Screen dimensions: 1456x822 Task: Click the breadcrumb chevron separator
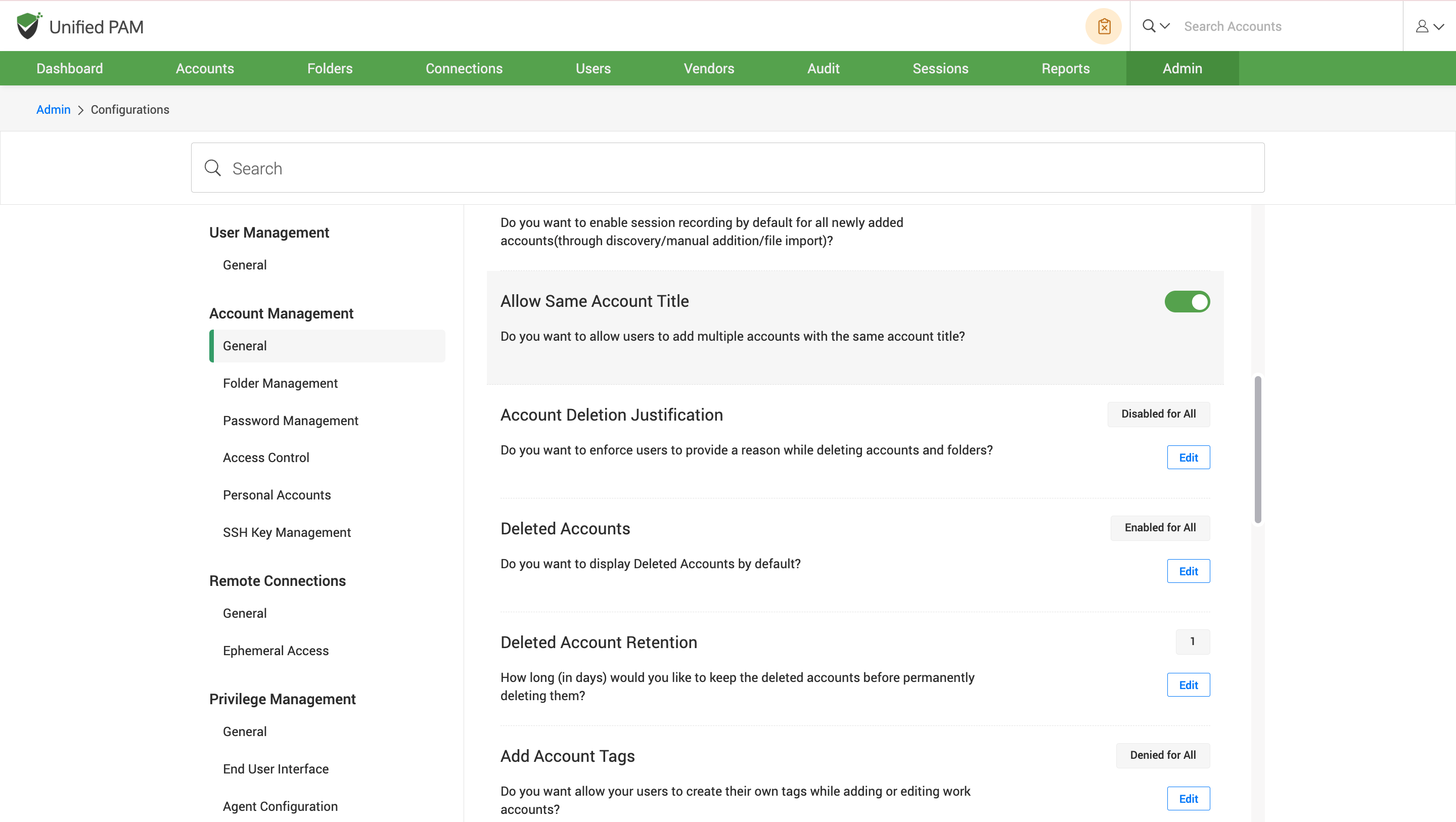click(81, 110)
